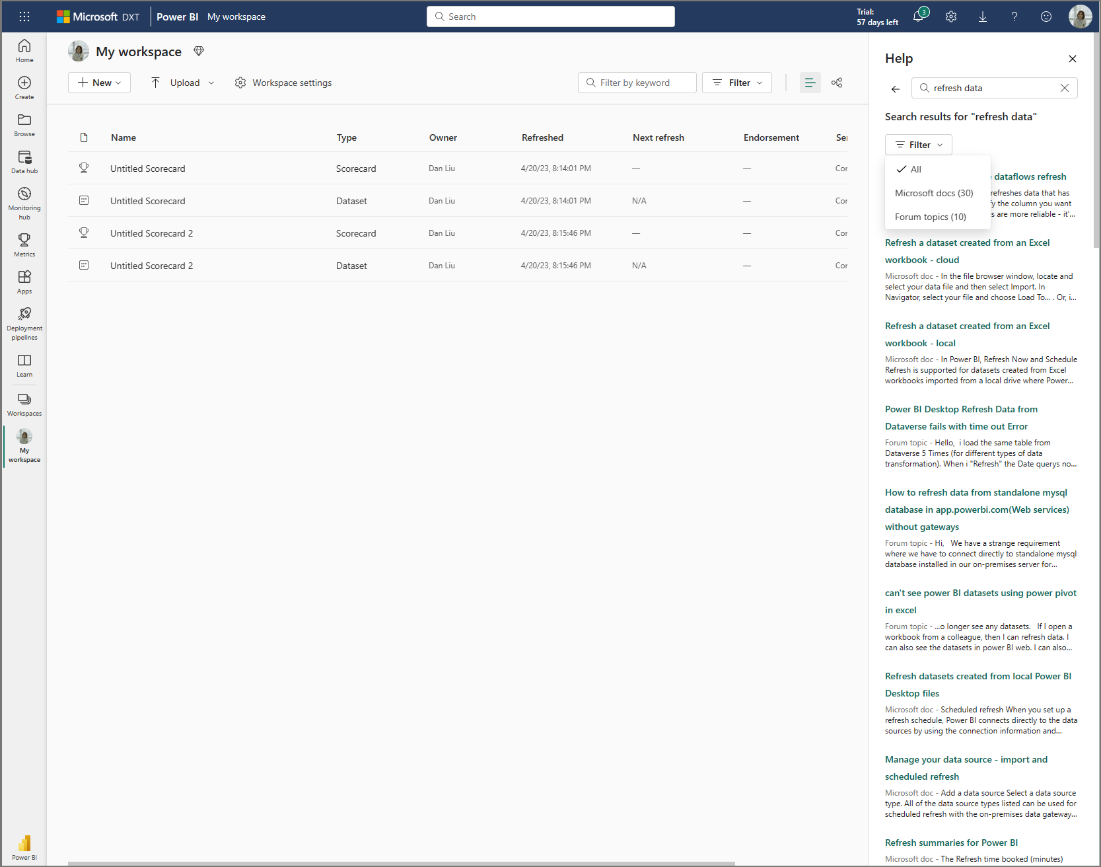Click the Power BI title in header
Image resolution: width=1101 pixels, height=867 pixels.
coord(177,17)
